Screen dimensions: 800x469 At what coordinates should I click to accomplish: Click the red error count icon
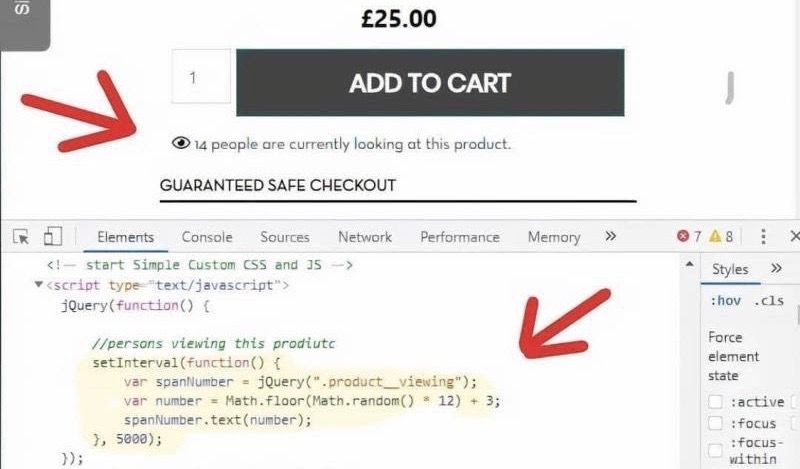tap(683, 237)
